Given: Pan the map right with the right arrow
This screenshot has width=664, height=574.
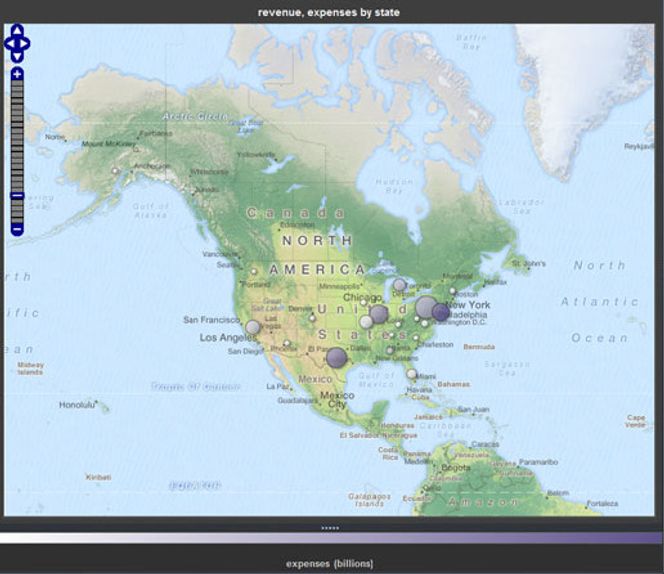Looking at the screenshot, I should [x=25, y=43].
